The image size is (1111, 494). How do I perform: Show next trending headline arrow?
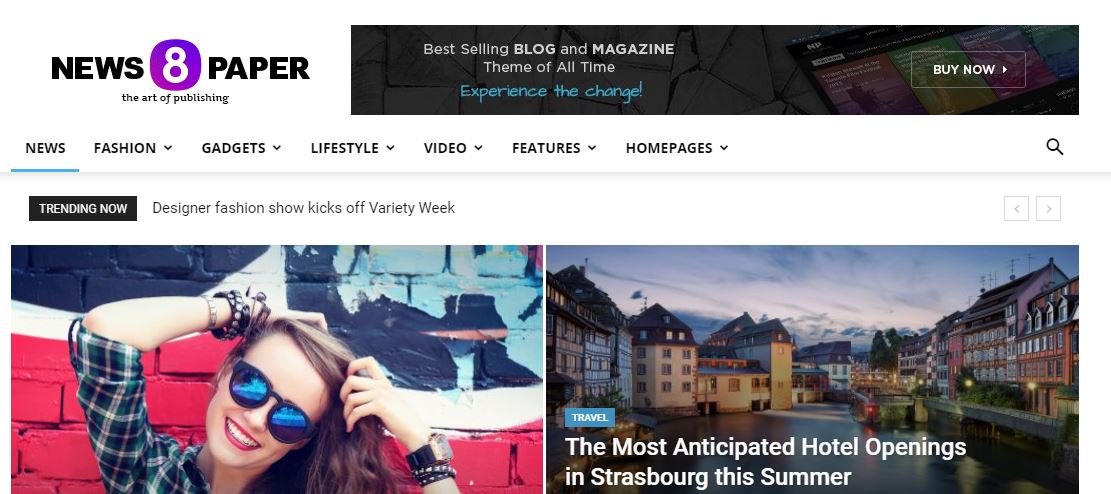(1048, 208)
